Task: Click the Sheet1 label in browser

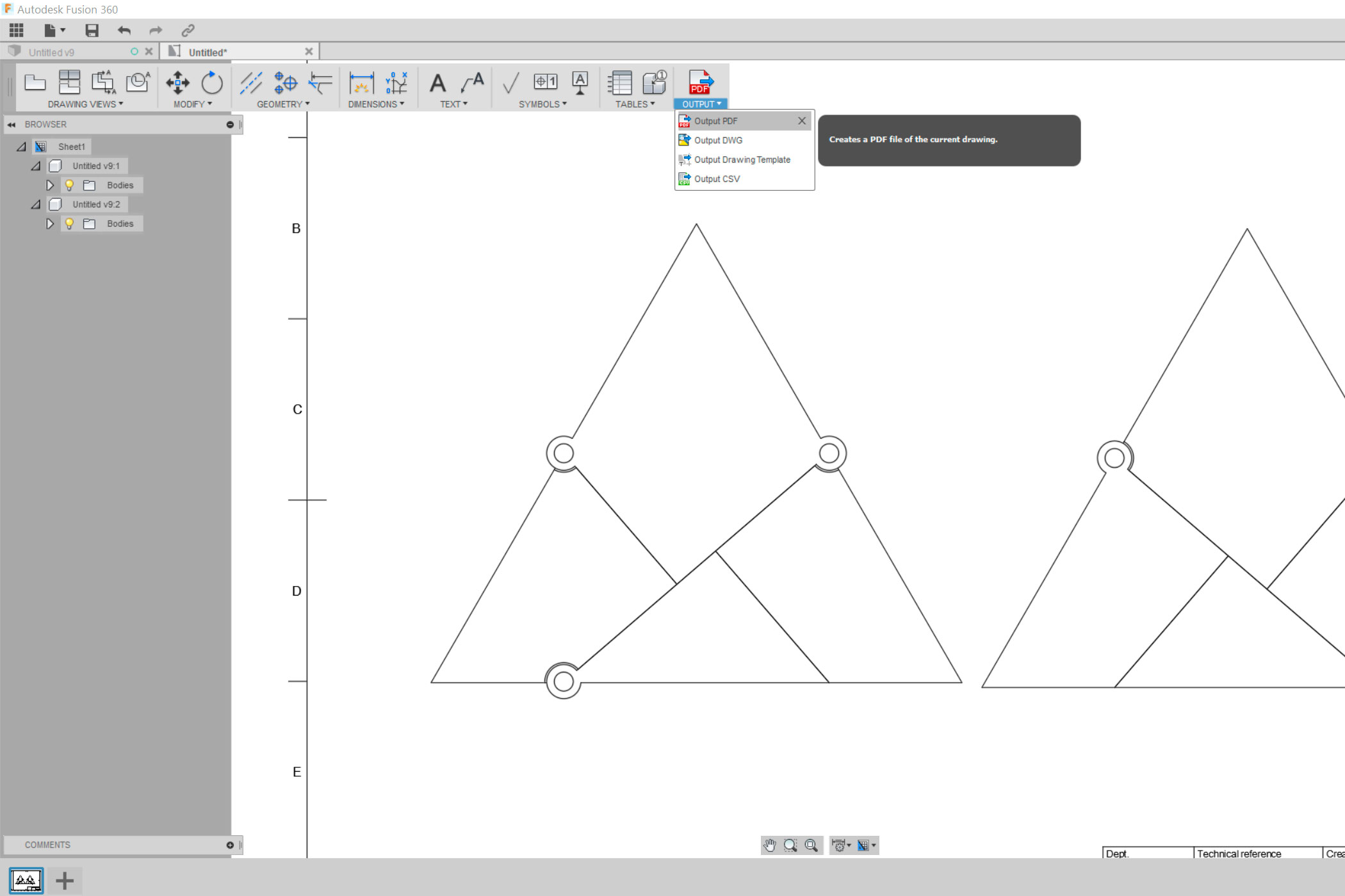Action: (72, 146)
